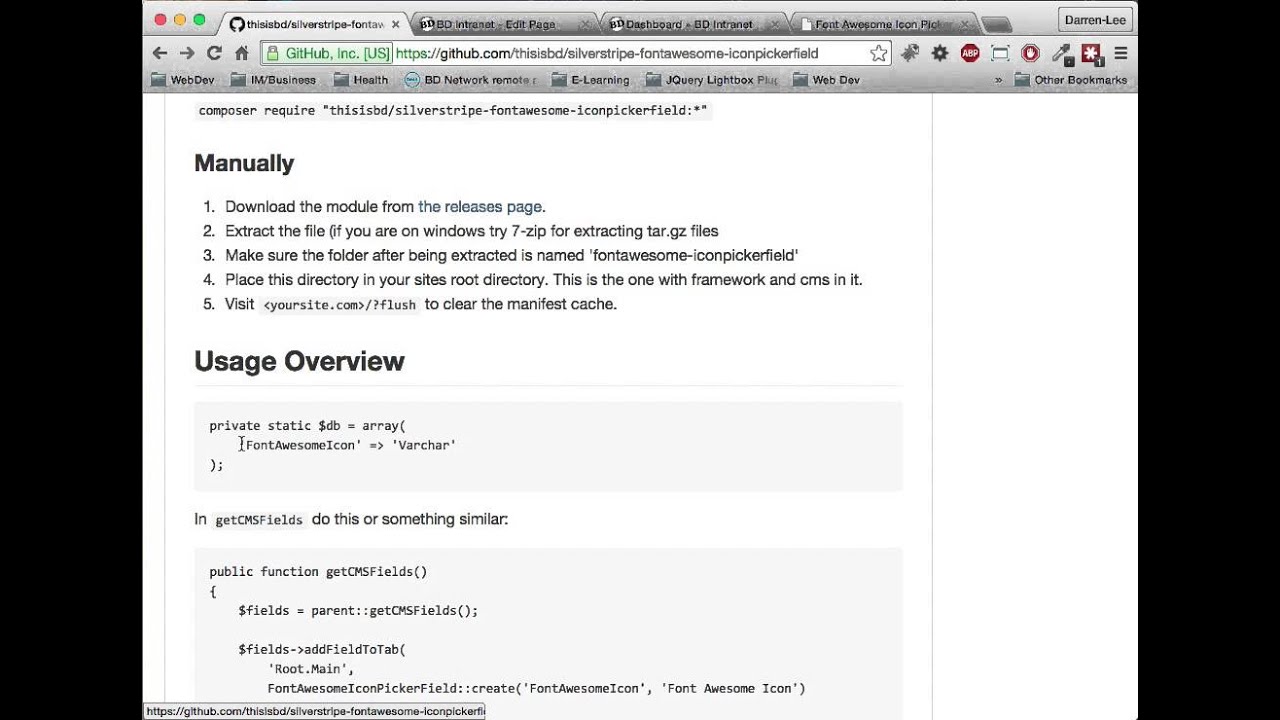Viewport: 1280px width, 720px height.
Task: Open the Other Bookmarks folder
Action: 1071,80
